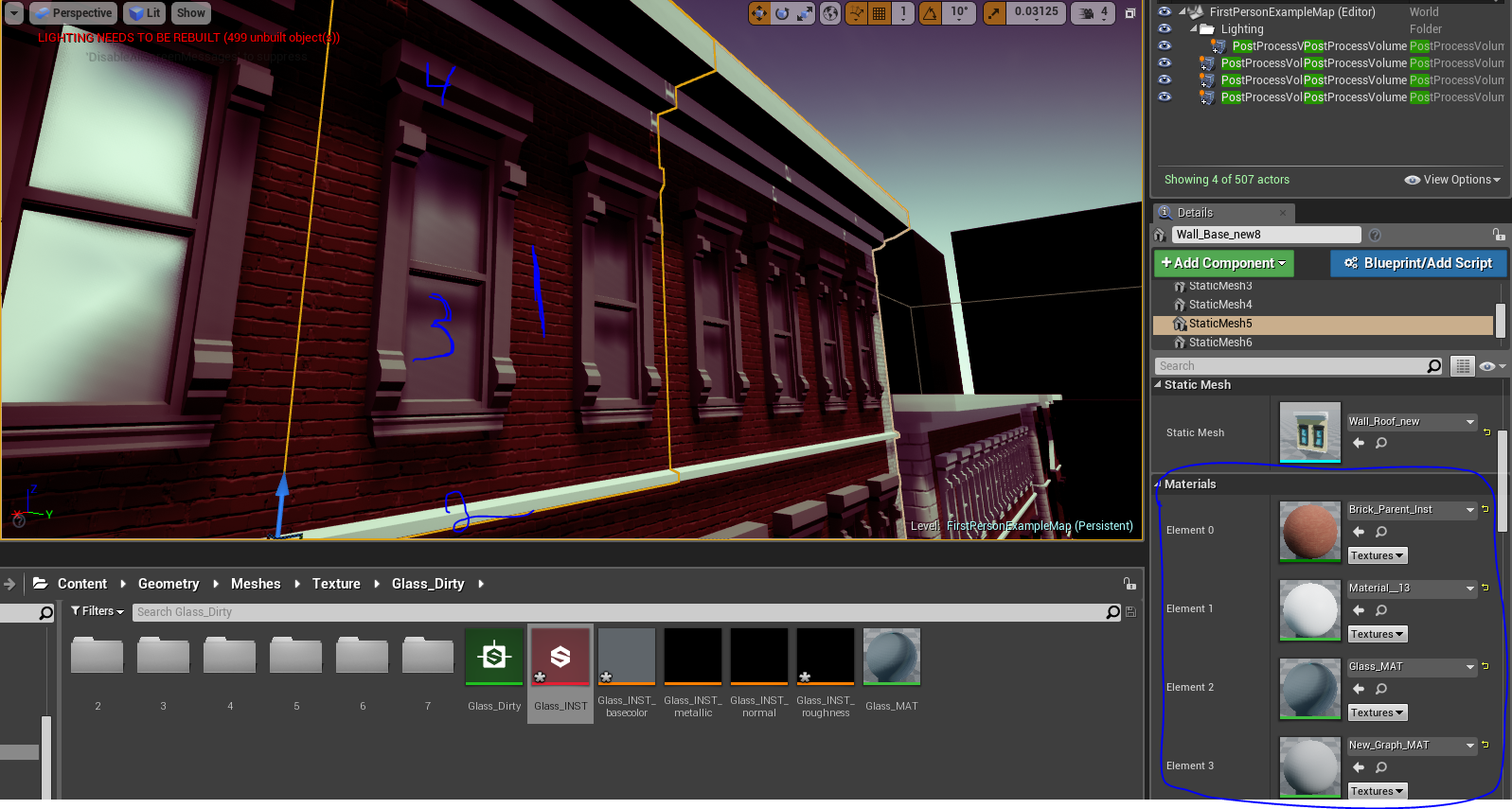Click the surface snapping icon
1512x809 pixels.
[x=856, y=13]
